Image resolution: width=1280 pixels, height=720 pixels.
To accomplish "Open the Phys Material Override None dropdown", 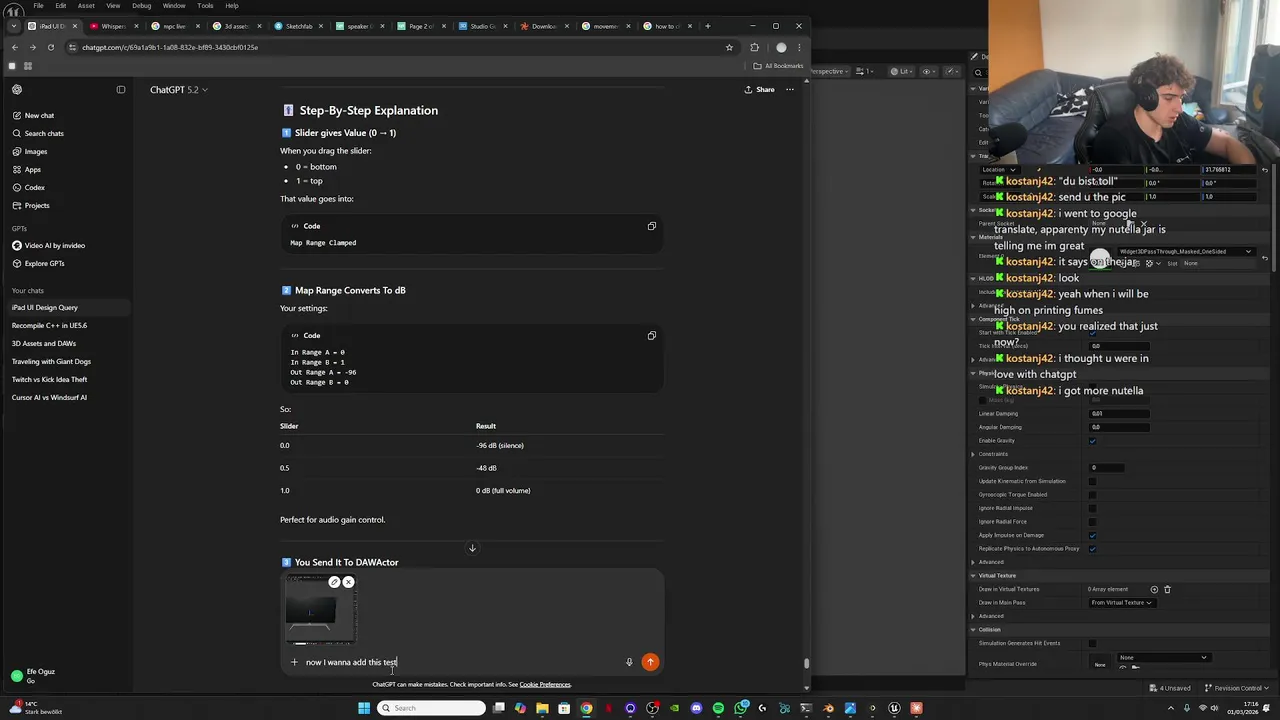I will tap(1163, 658).
